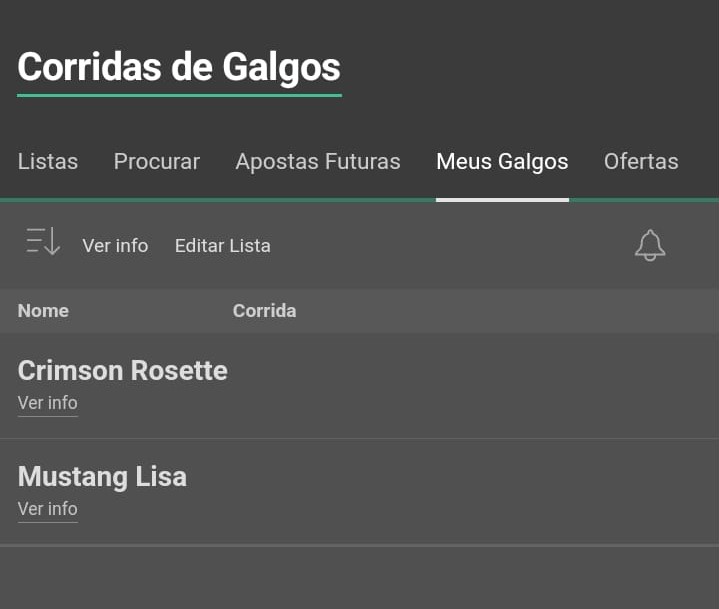Open notifications via bell icon
This screenshot has width=719, height=609.
650,245
